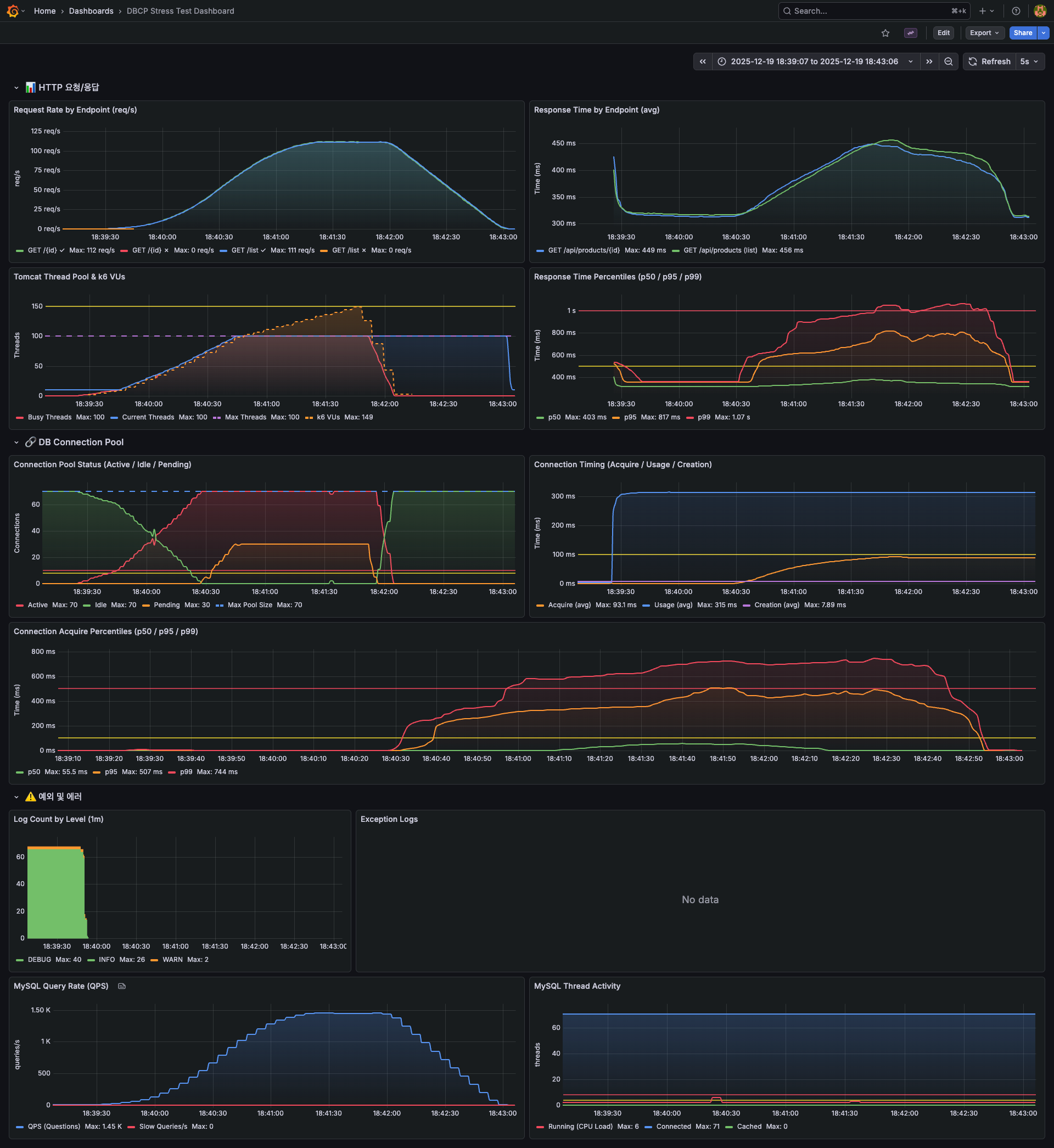
Task: Zoom out the time range
Action: (x=949, y=61)
